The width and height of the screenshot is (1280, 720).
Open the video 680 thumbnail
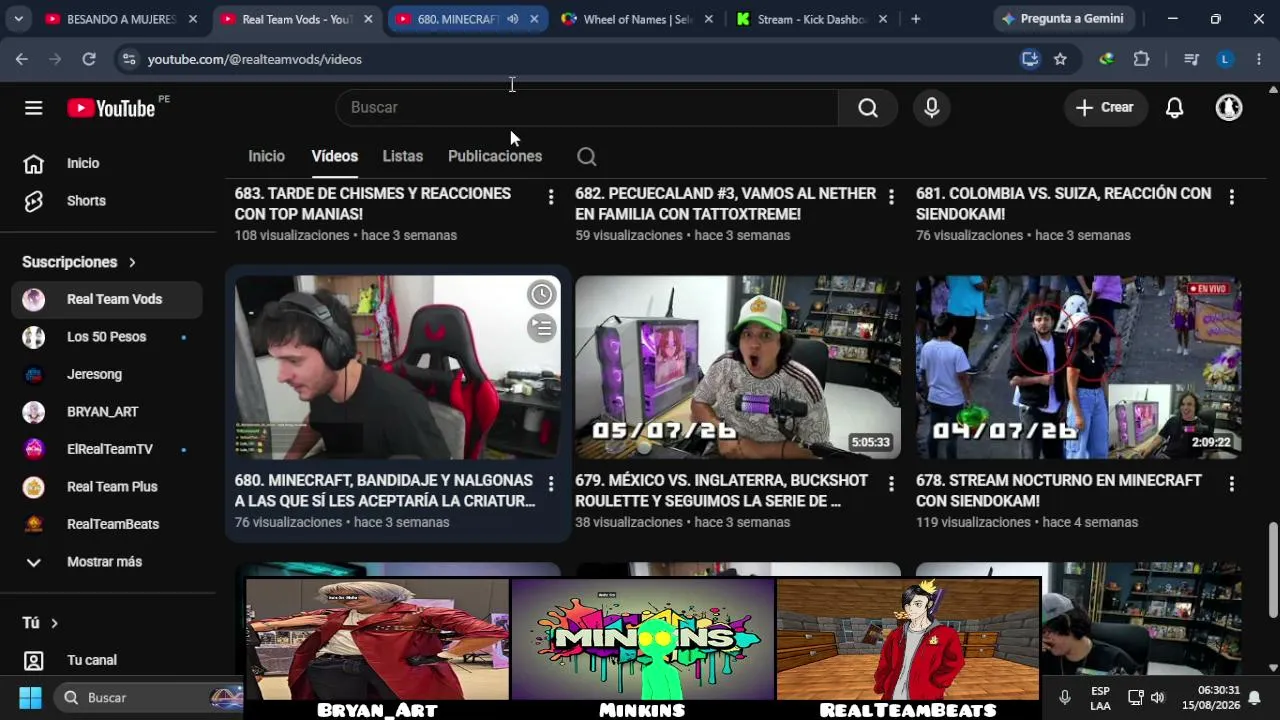pos(398,368)
